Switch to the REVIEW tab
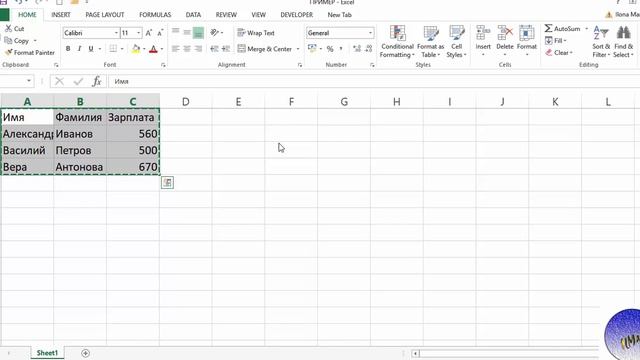640x360 pixels. click(226, 15)
